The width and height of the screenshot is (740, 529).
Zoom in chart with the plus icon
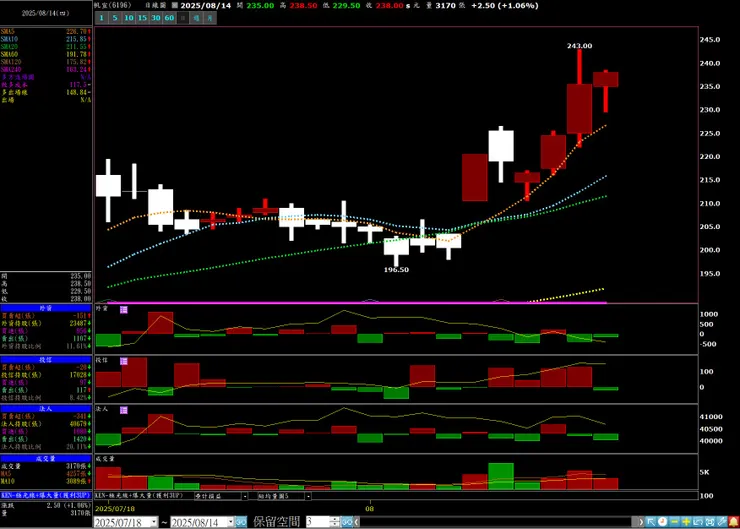686,522
